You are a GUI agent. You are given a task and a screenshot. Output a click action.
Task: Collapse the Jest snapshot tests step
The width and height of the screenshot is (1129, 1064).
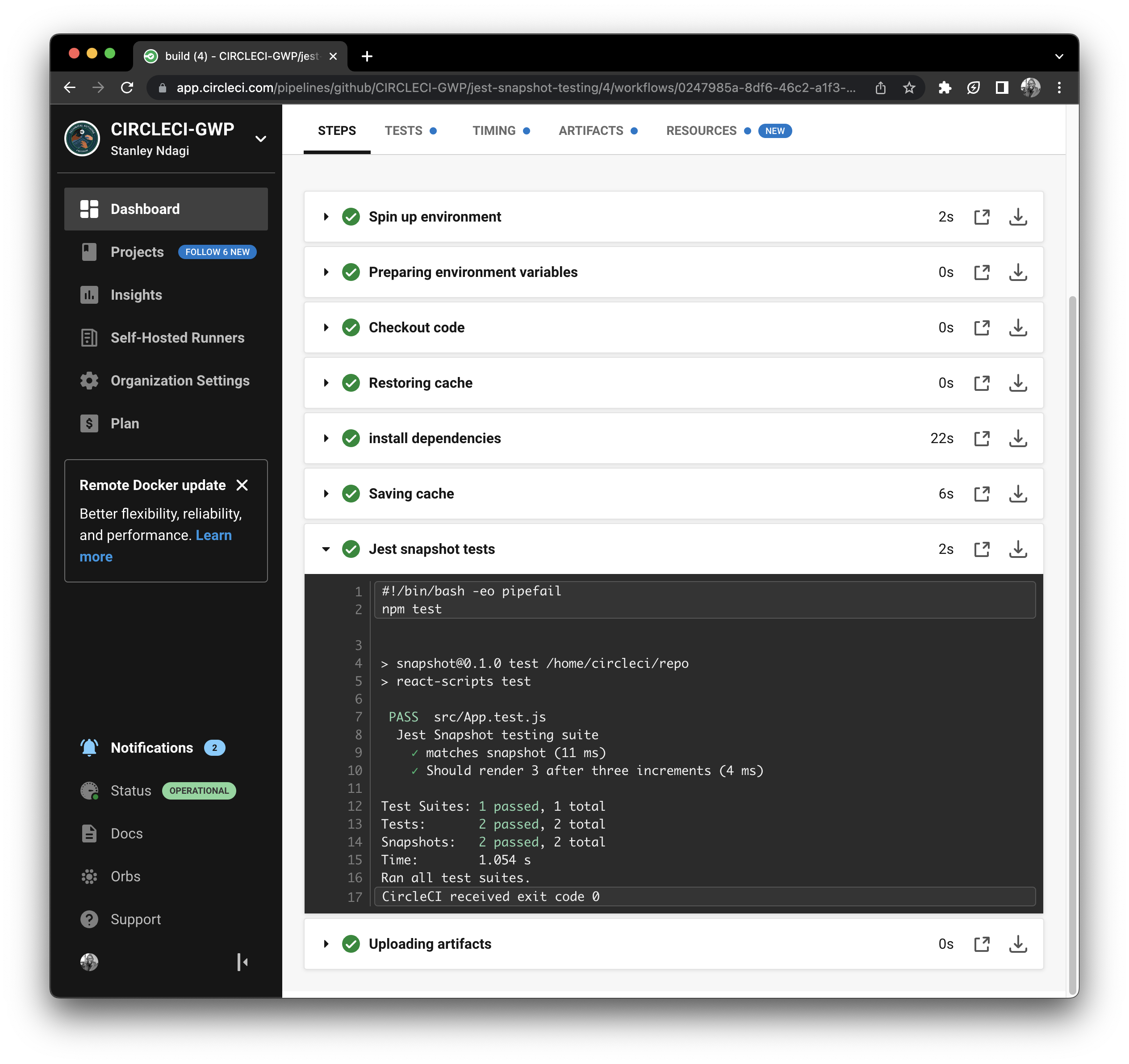[x=326, y=549]
